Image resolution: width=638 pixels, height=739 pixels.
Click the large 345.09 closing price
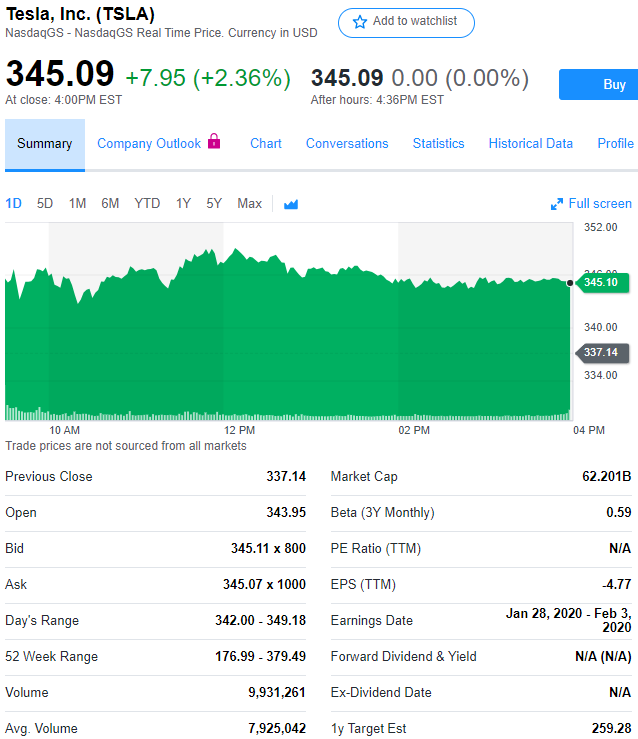coord(60,74)
